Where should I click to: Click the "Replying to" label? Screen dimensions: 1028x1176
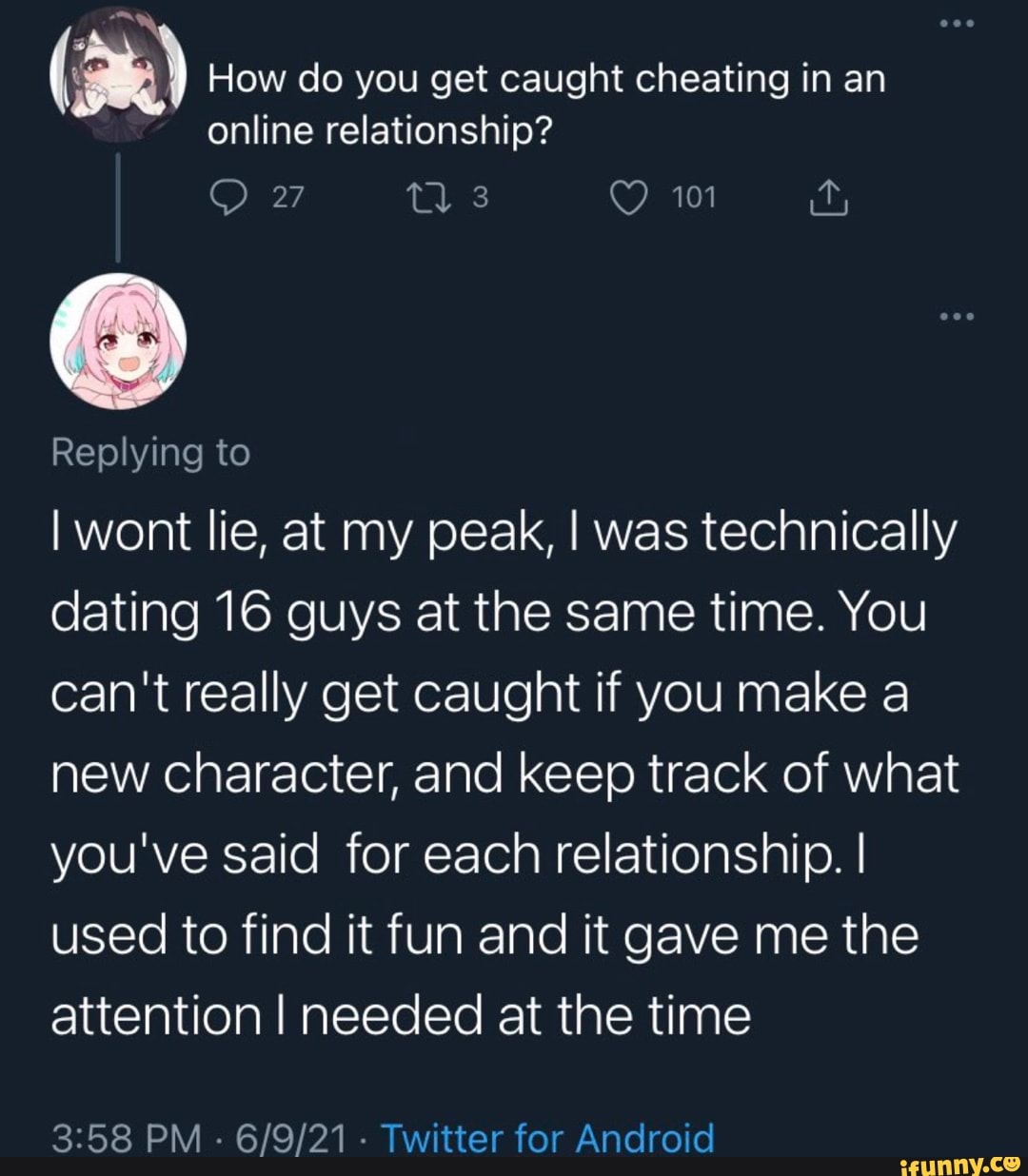tap(150, 453)
